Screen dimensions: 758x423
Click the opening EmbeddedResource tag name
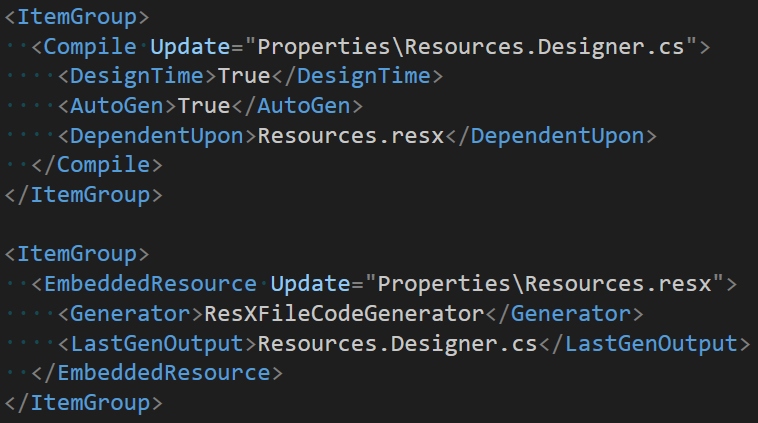(150, 284)
